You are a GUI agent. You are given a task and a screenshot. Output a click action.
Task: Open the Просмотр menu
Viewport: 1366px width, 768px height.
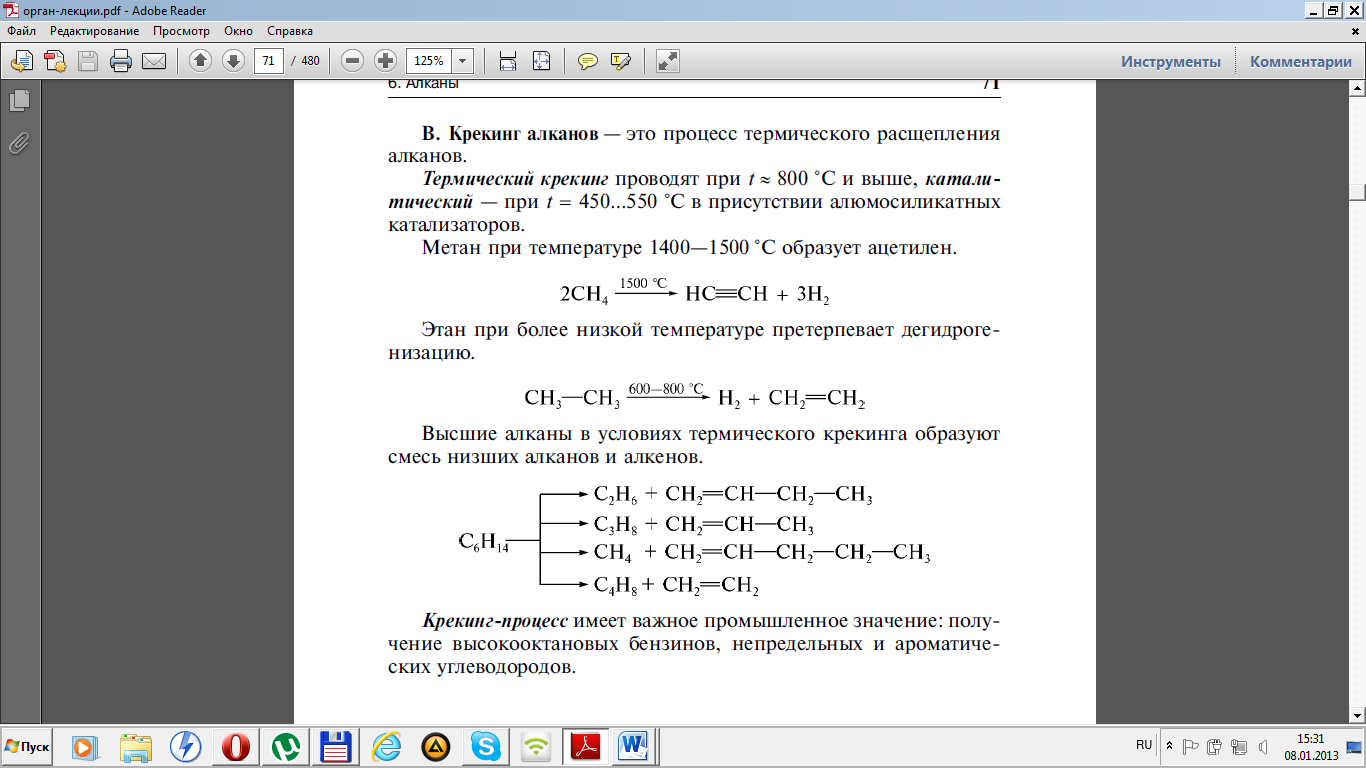pos(181,31)
